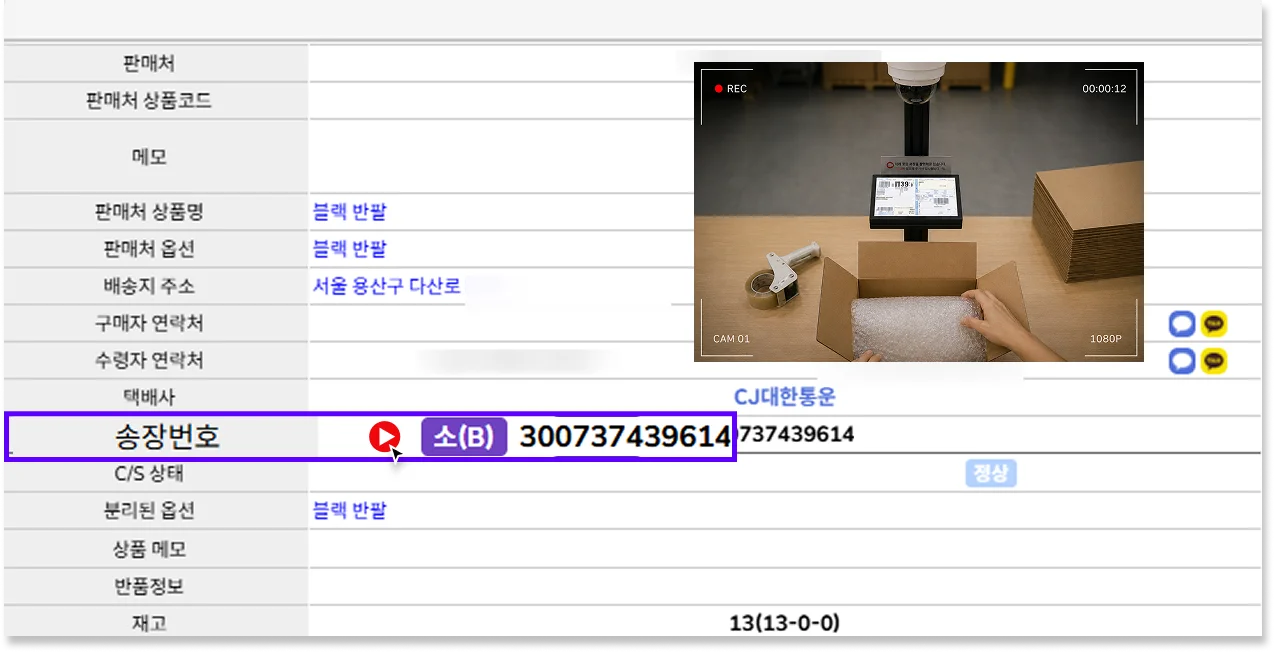Click the 판매처 row label
This screenshot has height=652, width=1274.
pos(148,63)
